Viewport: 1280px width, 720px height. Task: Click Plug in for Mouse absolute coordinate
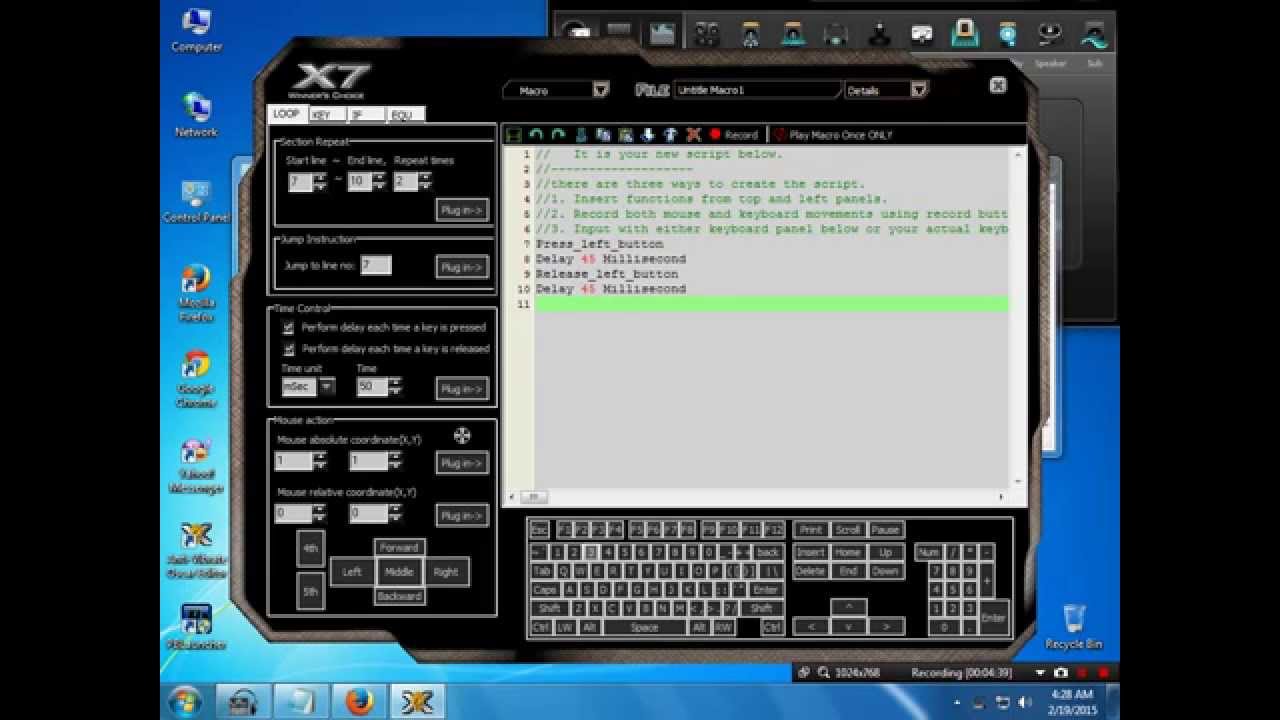point(462,463)
